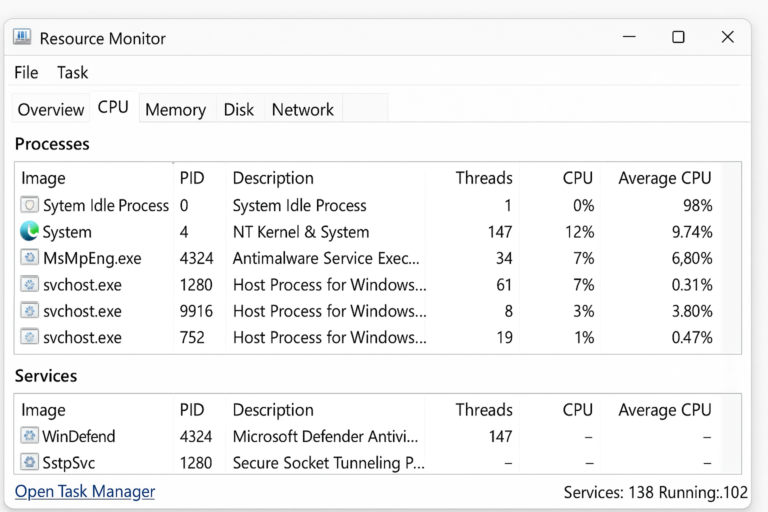Viewport: 768px width, 512px height.
Task: Collapse the Processes section header
Action: pos(52,144)
